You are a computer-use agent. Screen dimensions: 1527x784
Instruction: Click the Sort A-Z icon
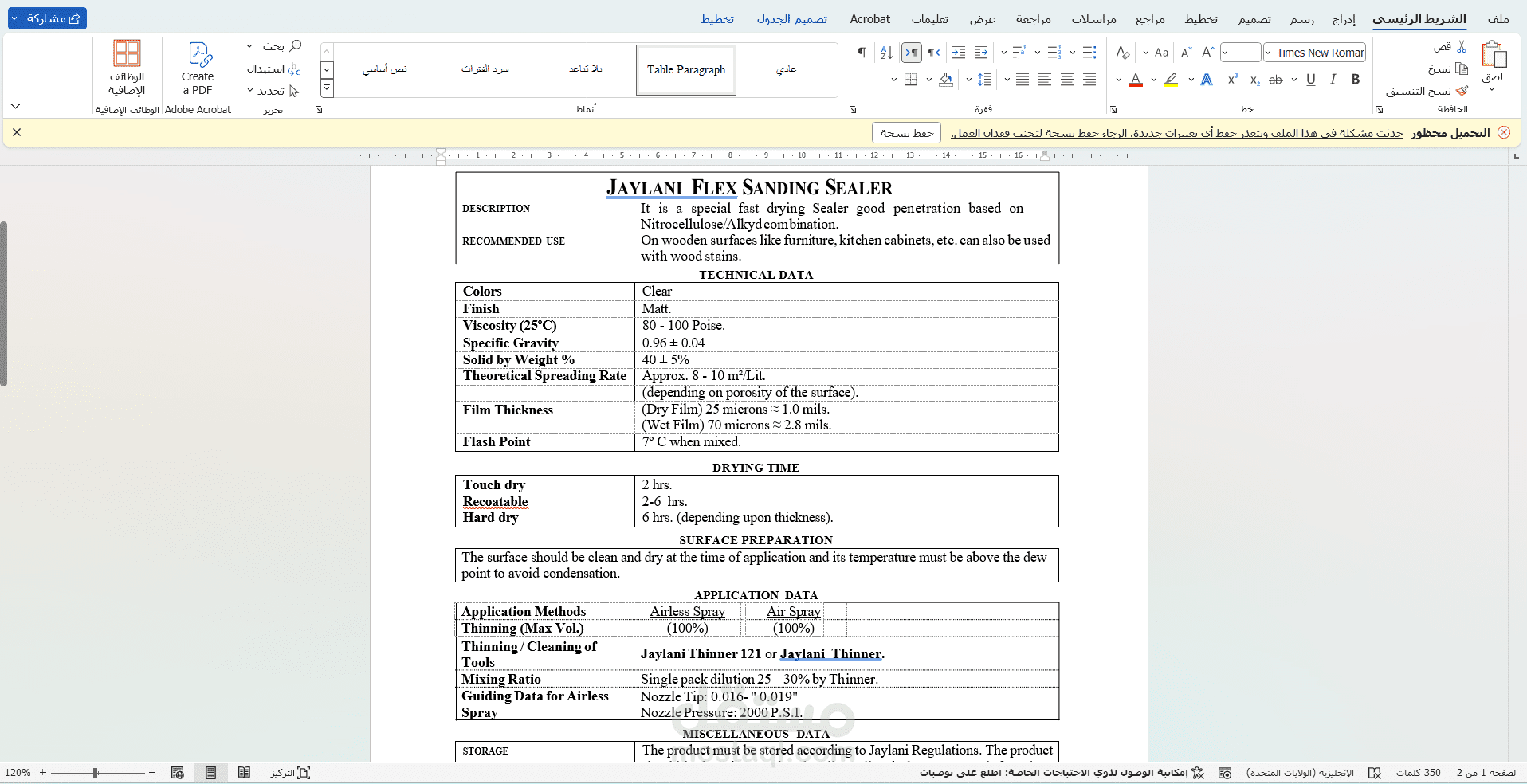point(886,53)
